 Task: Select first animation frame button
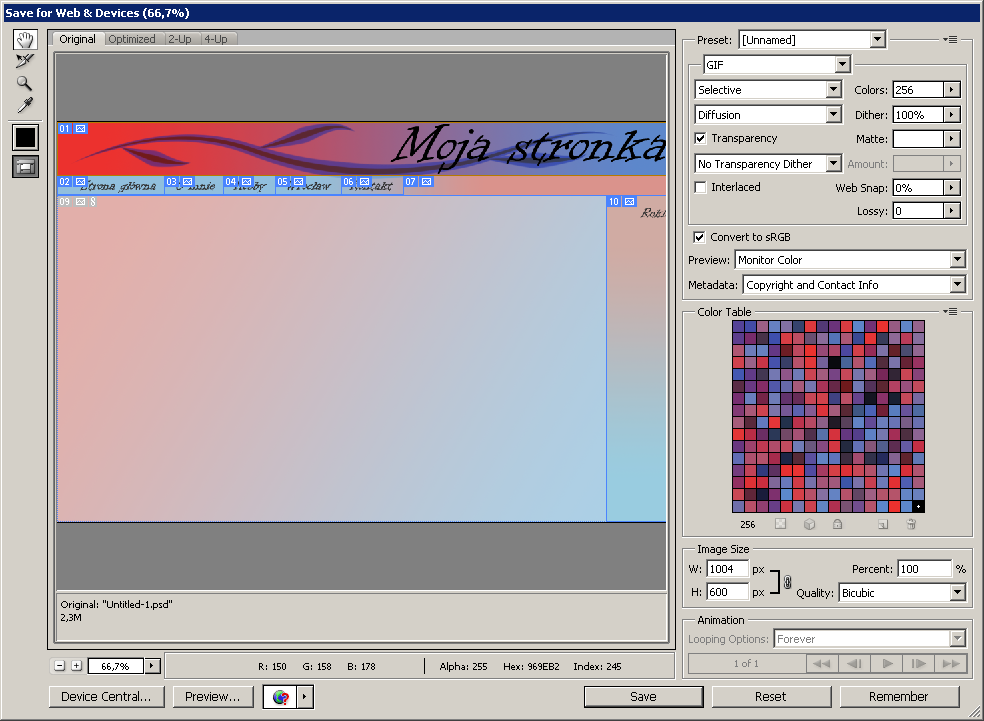pos(821,663)
